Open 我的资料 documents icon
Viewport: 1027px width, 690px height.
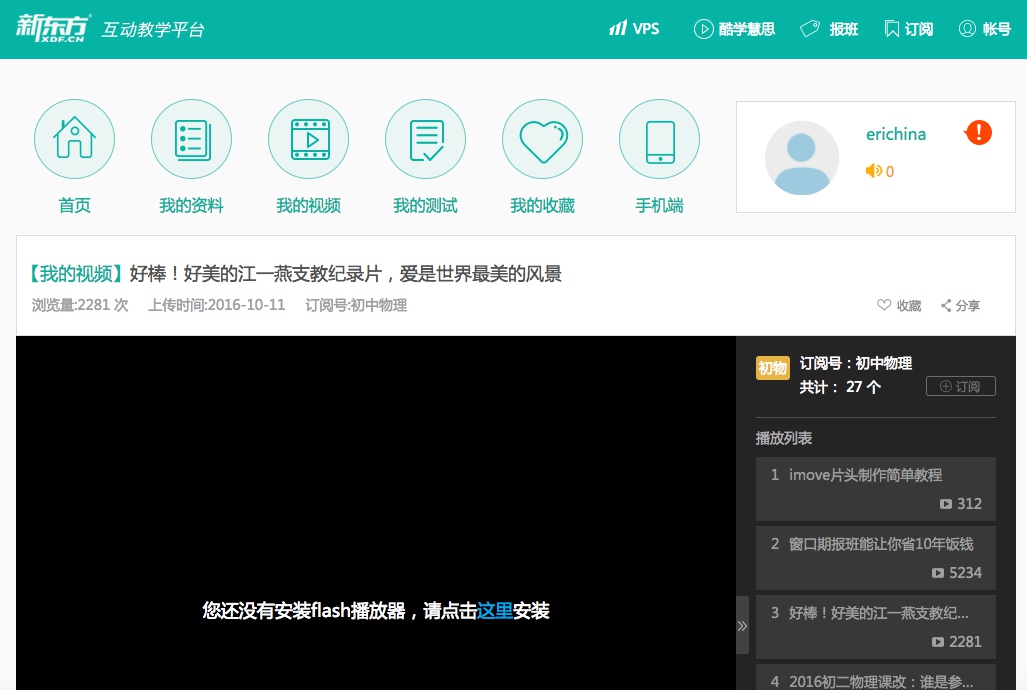(191, 140)
